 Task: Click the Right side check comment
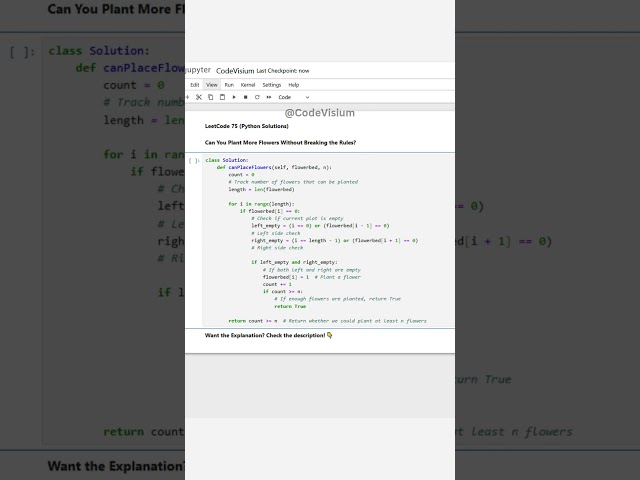click(277, 248)
